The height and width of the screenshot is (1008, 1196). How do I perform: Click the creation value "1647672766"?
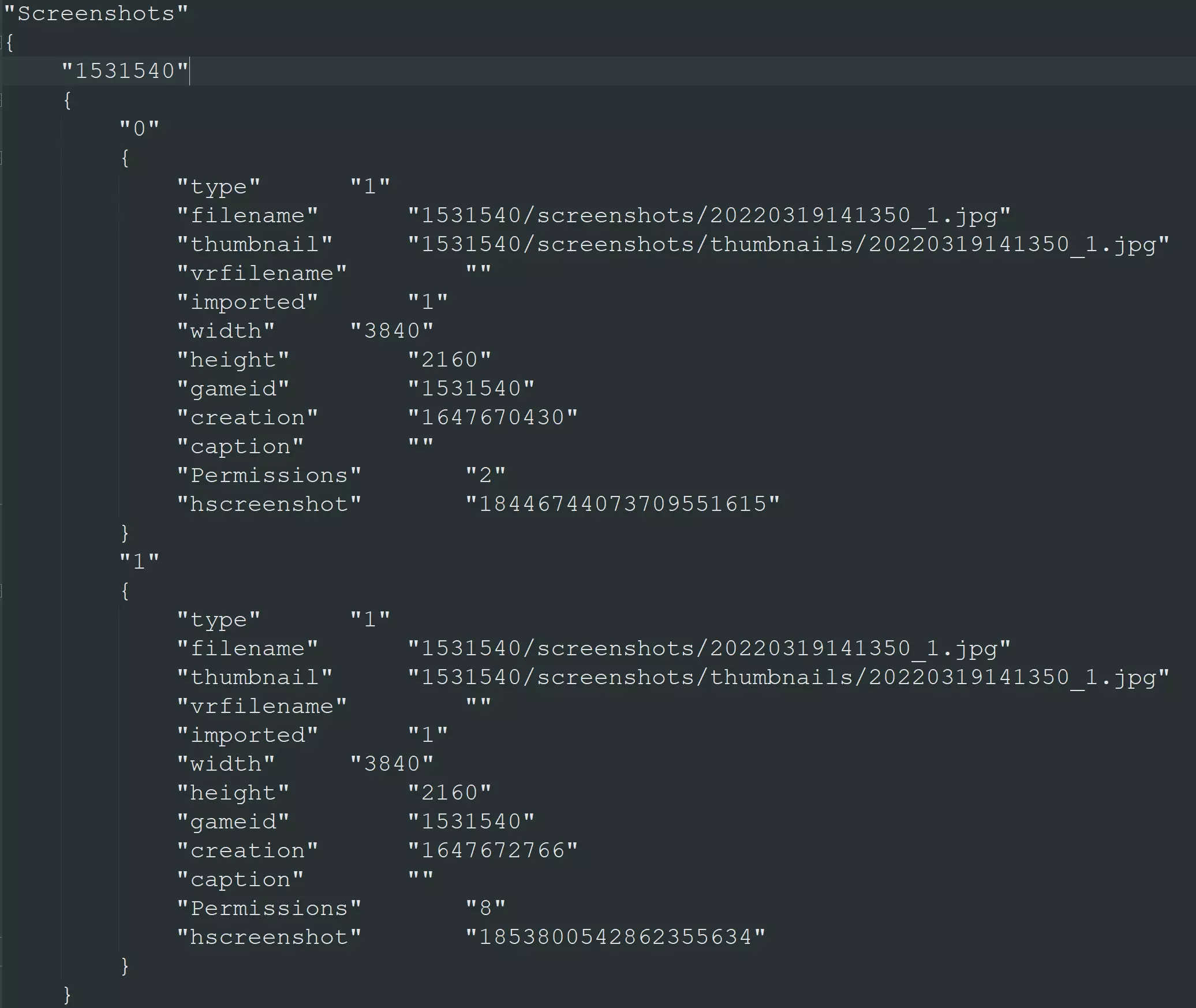[x=492, y=850]
